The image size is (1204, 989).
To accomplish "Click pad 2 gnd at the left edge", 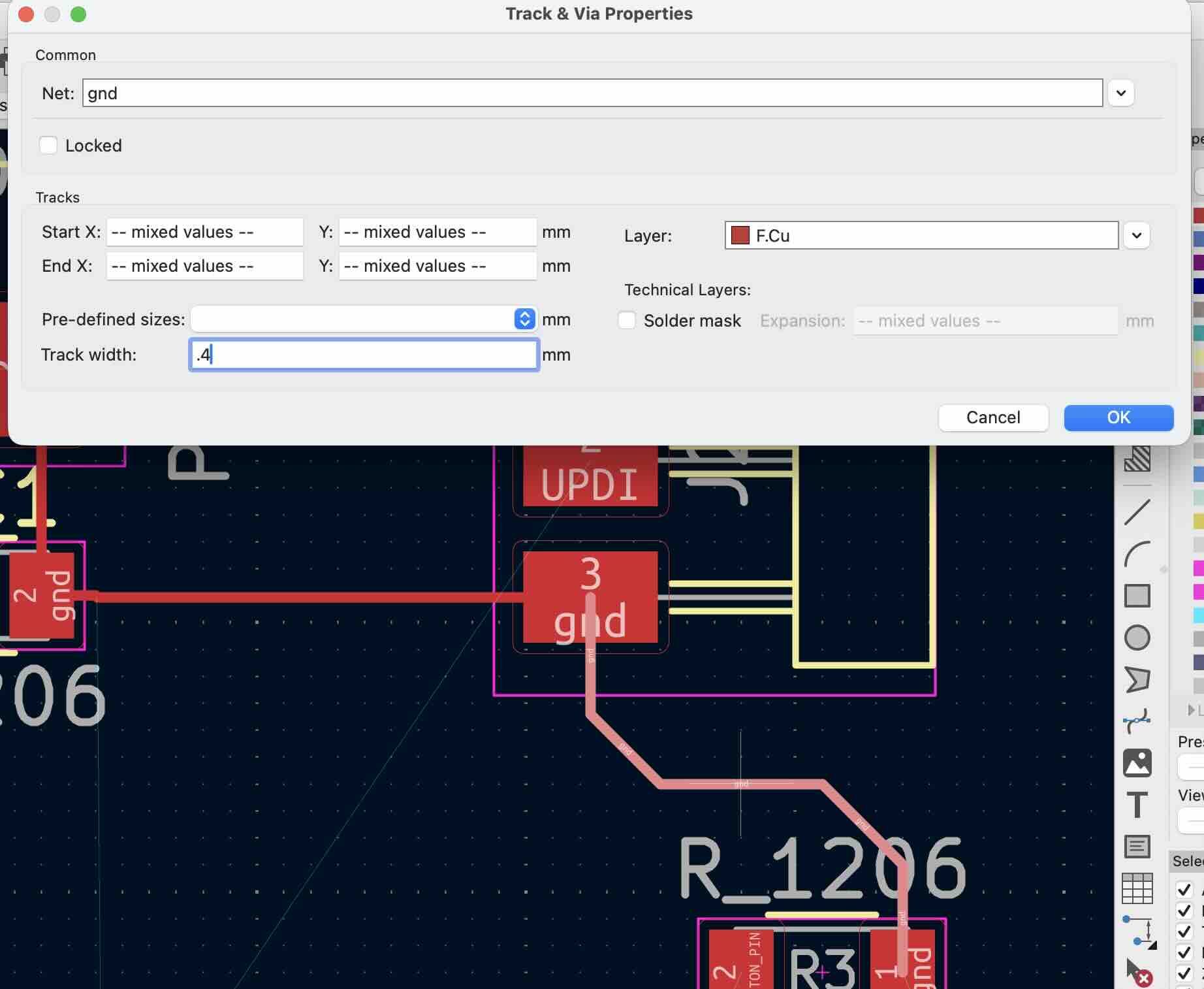I will pyautogui.click(x=42, y=596).
